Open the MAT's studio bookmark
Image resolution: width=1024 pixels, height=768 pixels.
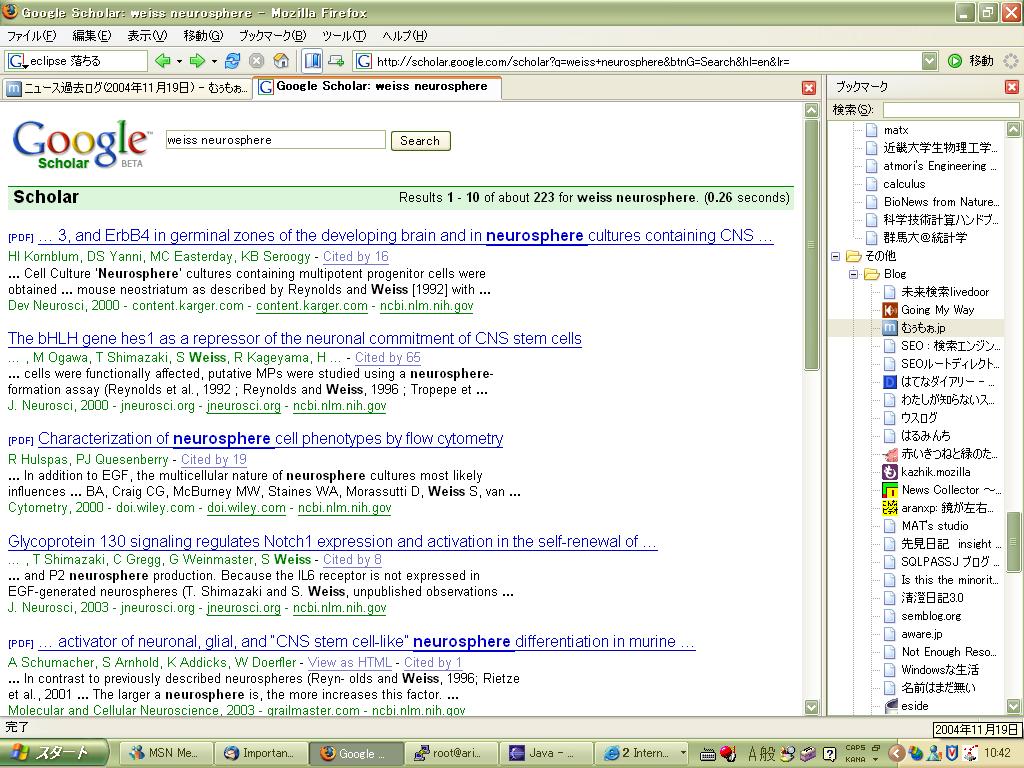pyautogui.click(x=925, y=526)
